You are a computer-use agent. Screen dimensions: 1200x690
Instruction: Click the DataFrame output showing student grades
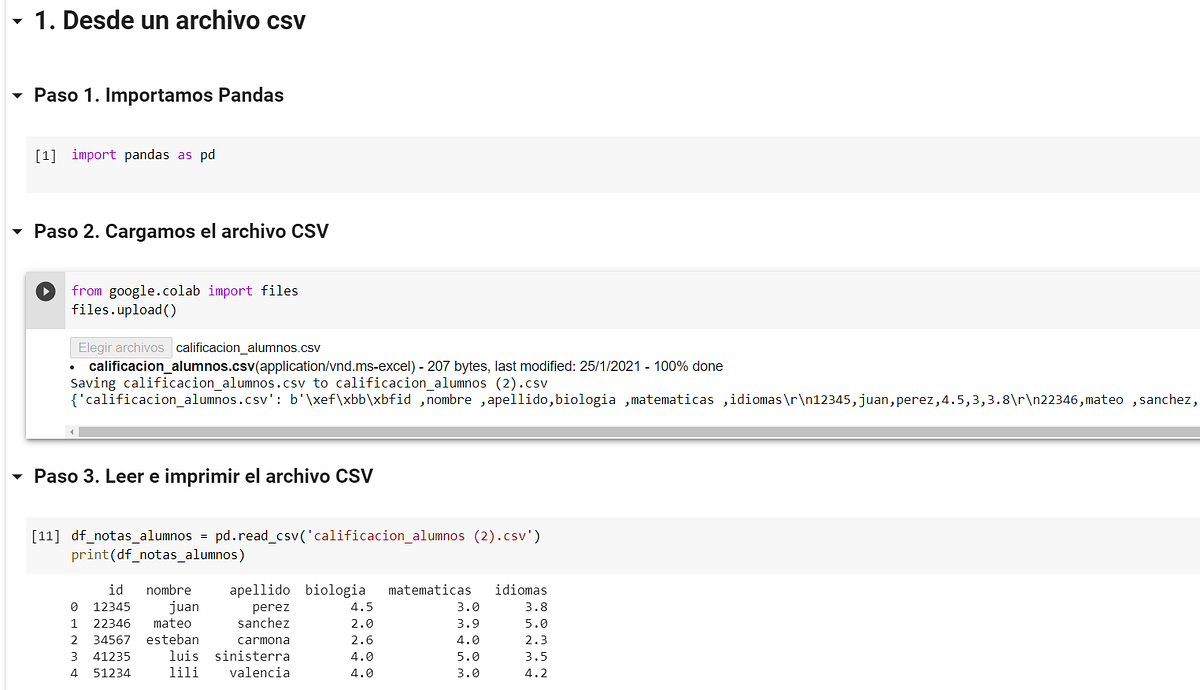pyautogui.click(x=300, y=630)
